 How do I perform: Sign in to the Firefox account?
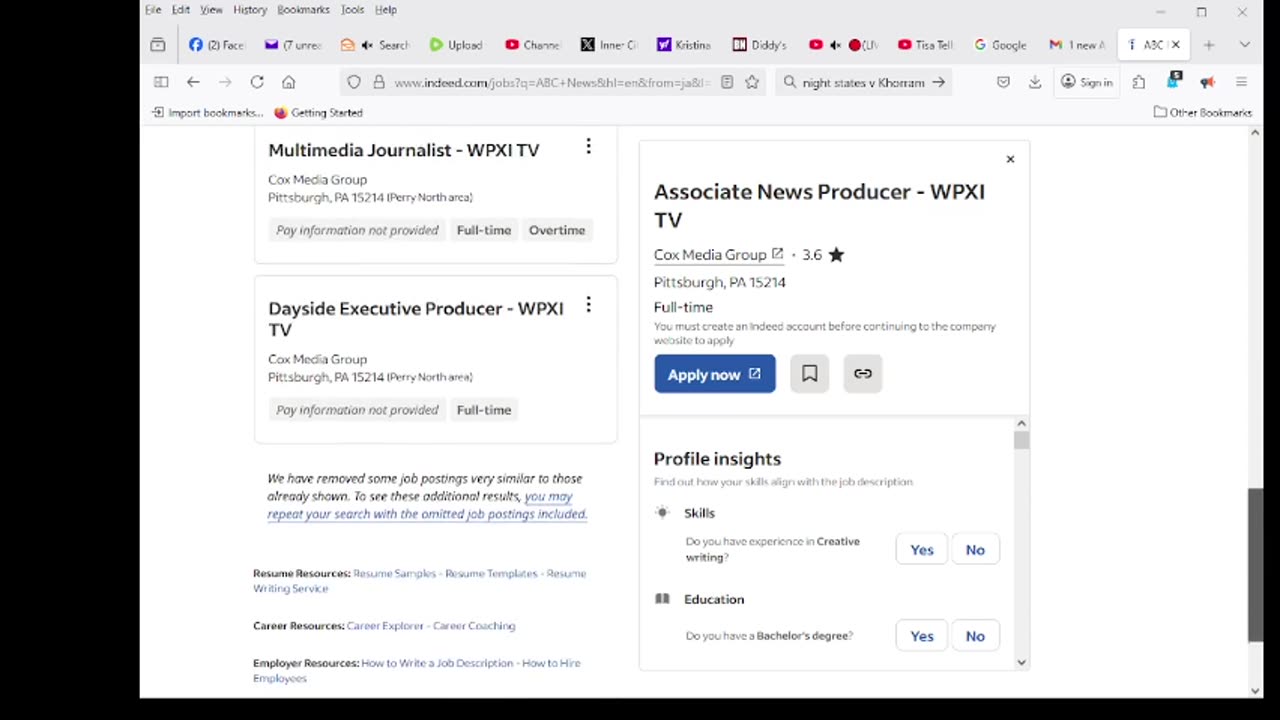tap(1087, 82)
